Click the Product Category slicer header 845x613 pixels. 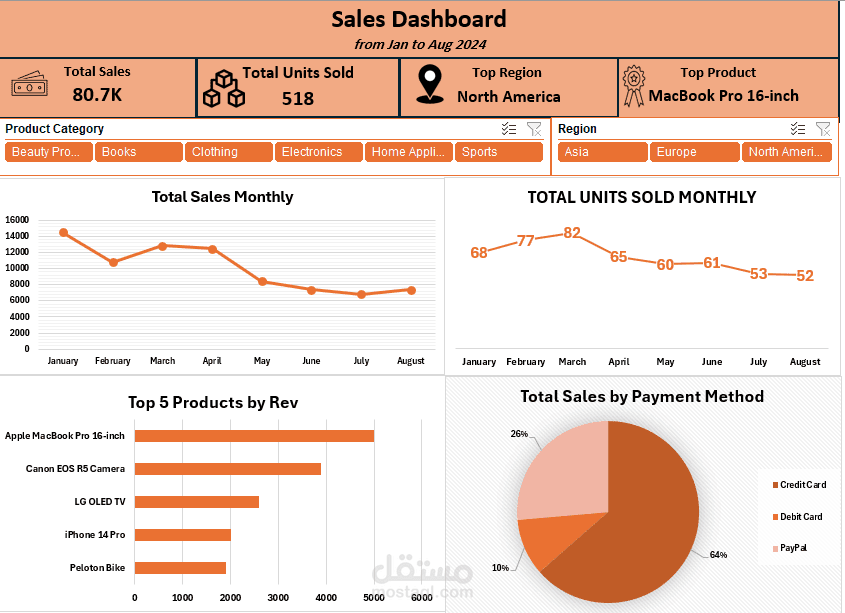54,129
